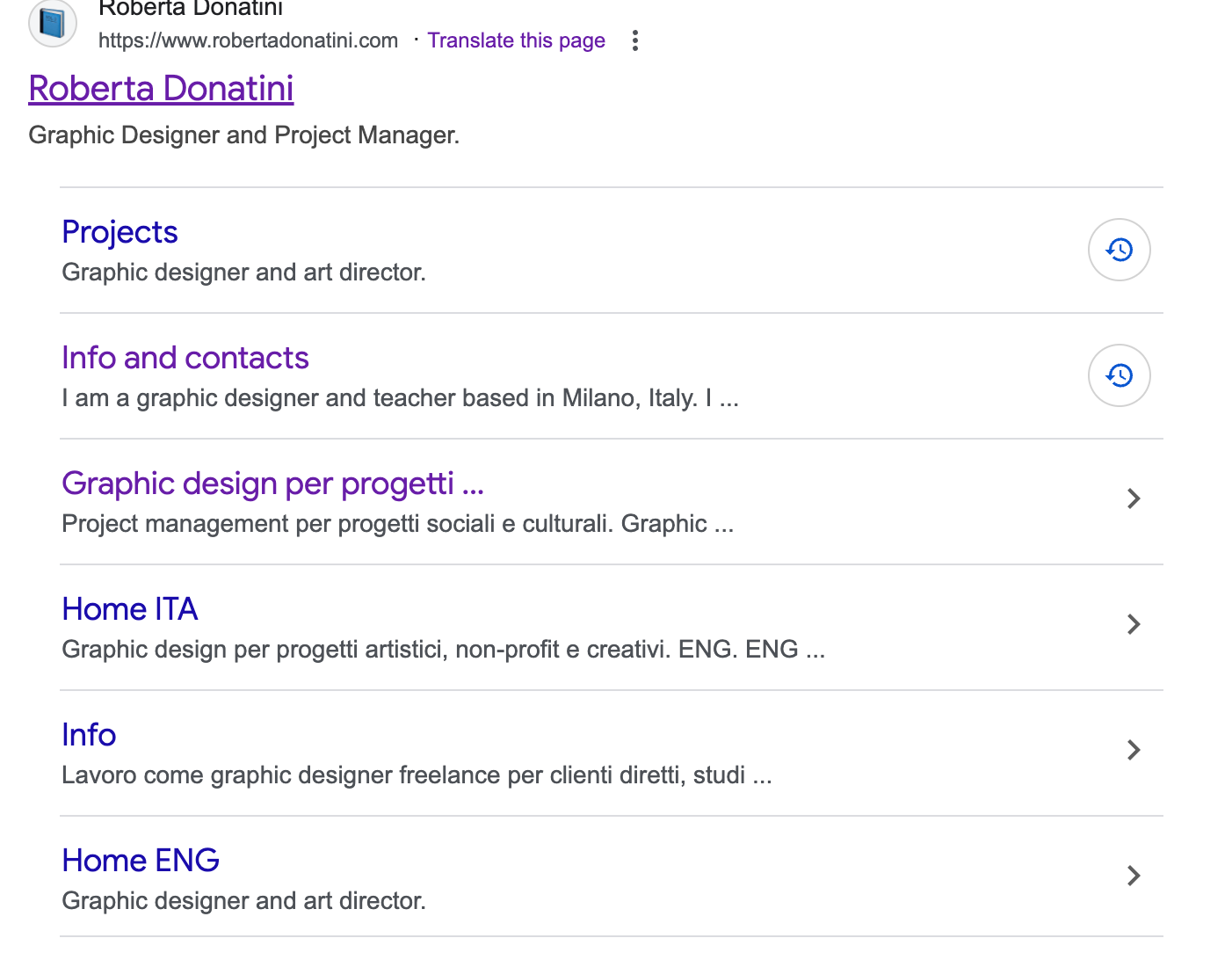
Task: Open the Home ITA sitelink
Action: point(130,609)
